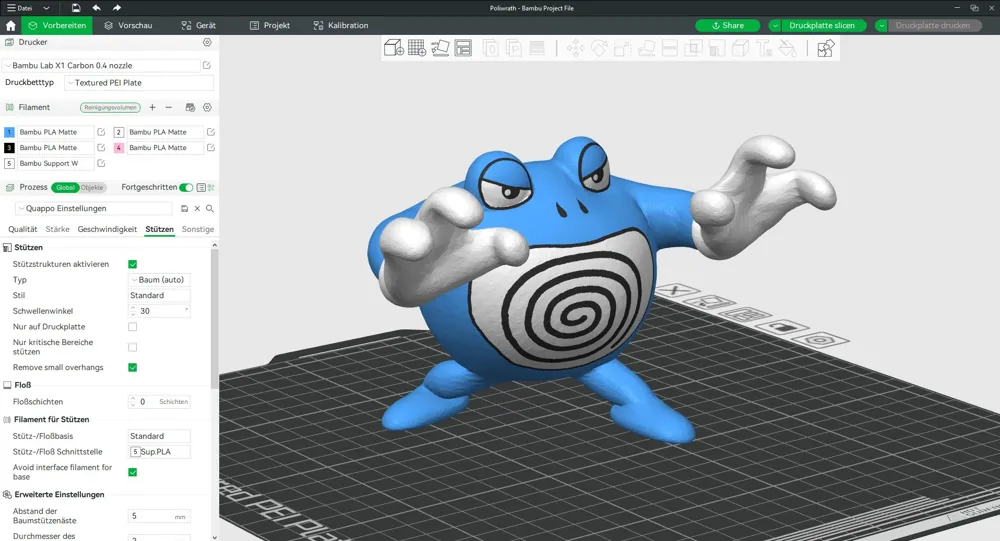
Task: Uncheck Stützstrukturen aktivieren checkbox
Action: tap(133, 264)
